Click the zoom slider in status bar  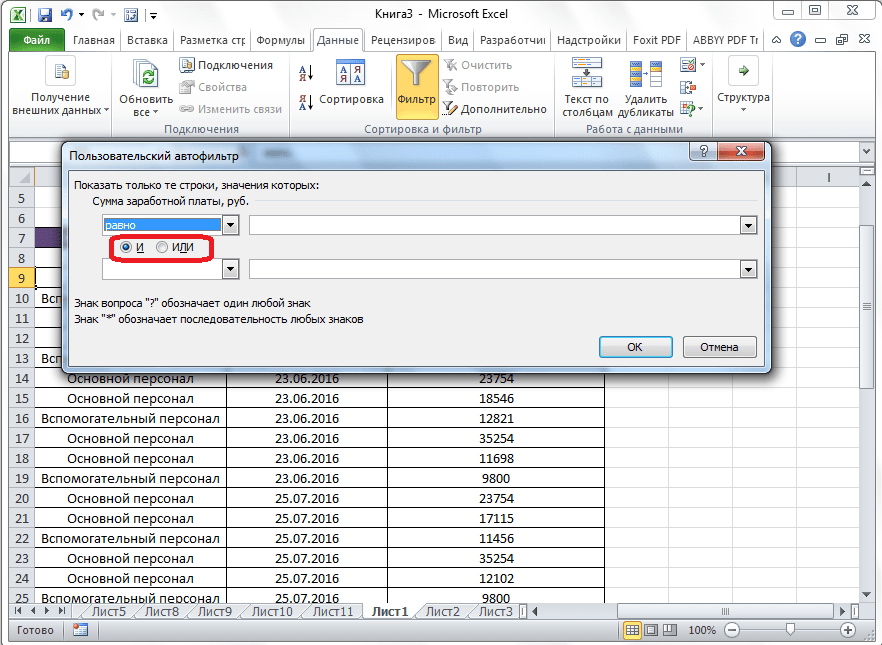pyautogui.click(x=790, y=630)
